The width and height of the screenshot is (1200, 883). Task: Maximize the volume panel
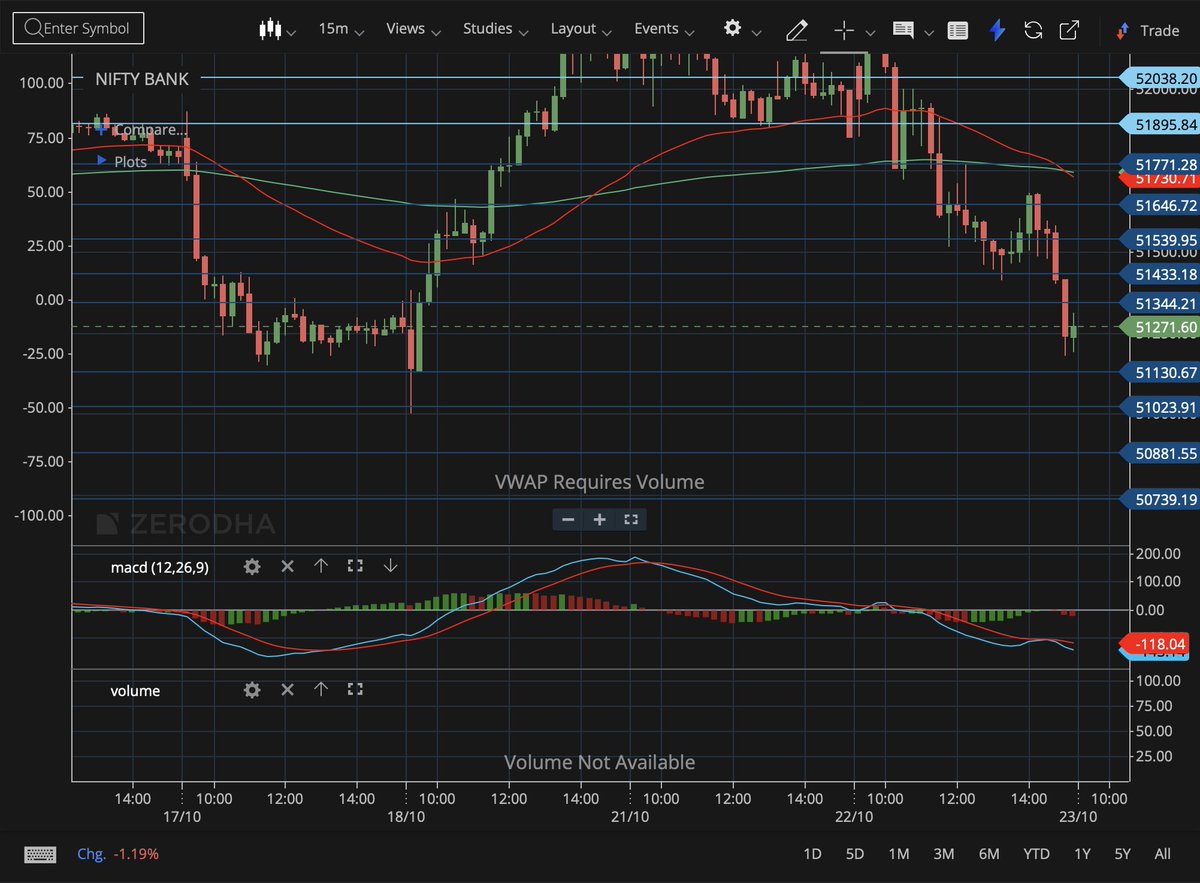[354, 690]
